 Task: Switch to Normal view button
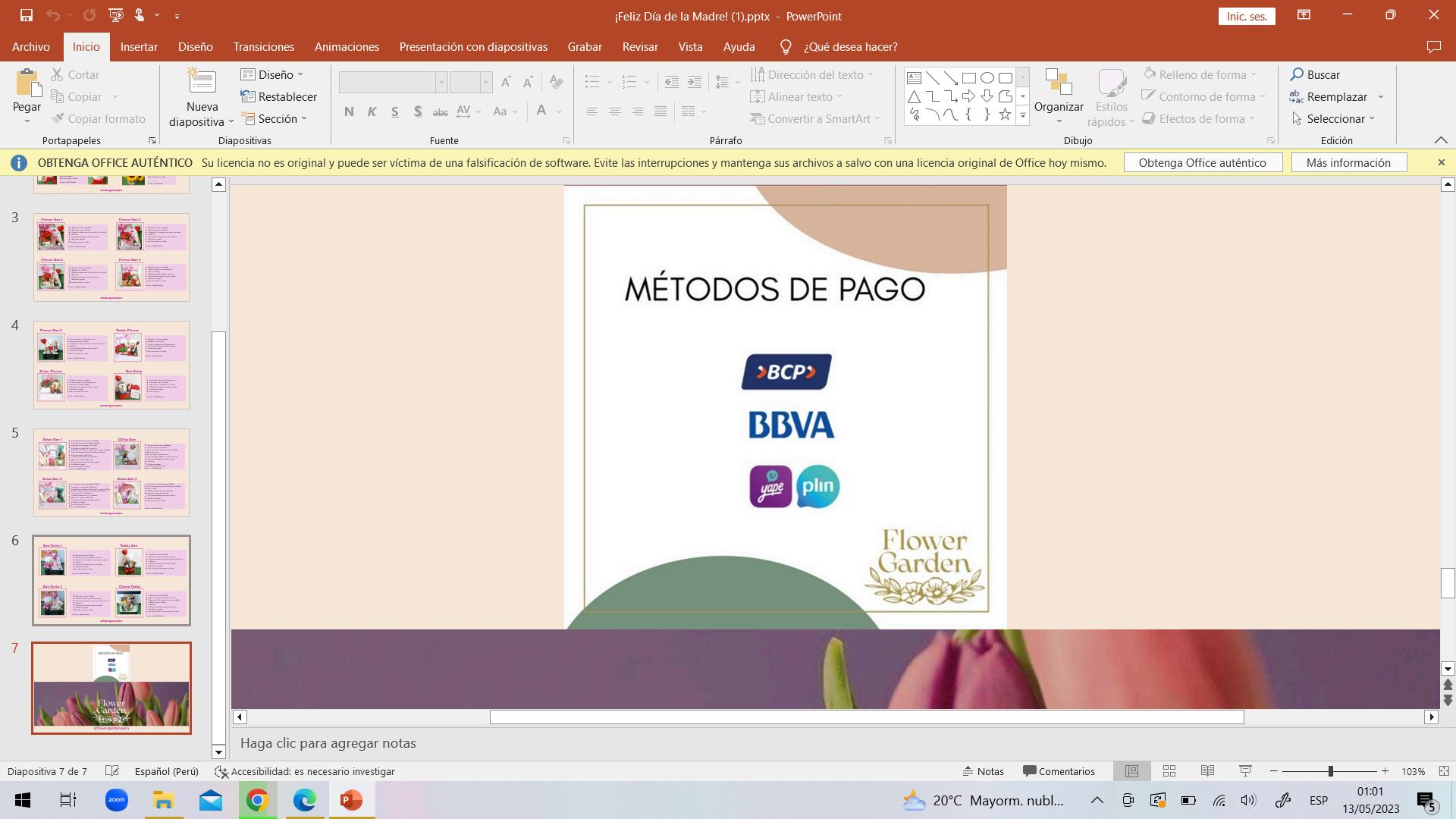point(1131,771)
